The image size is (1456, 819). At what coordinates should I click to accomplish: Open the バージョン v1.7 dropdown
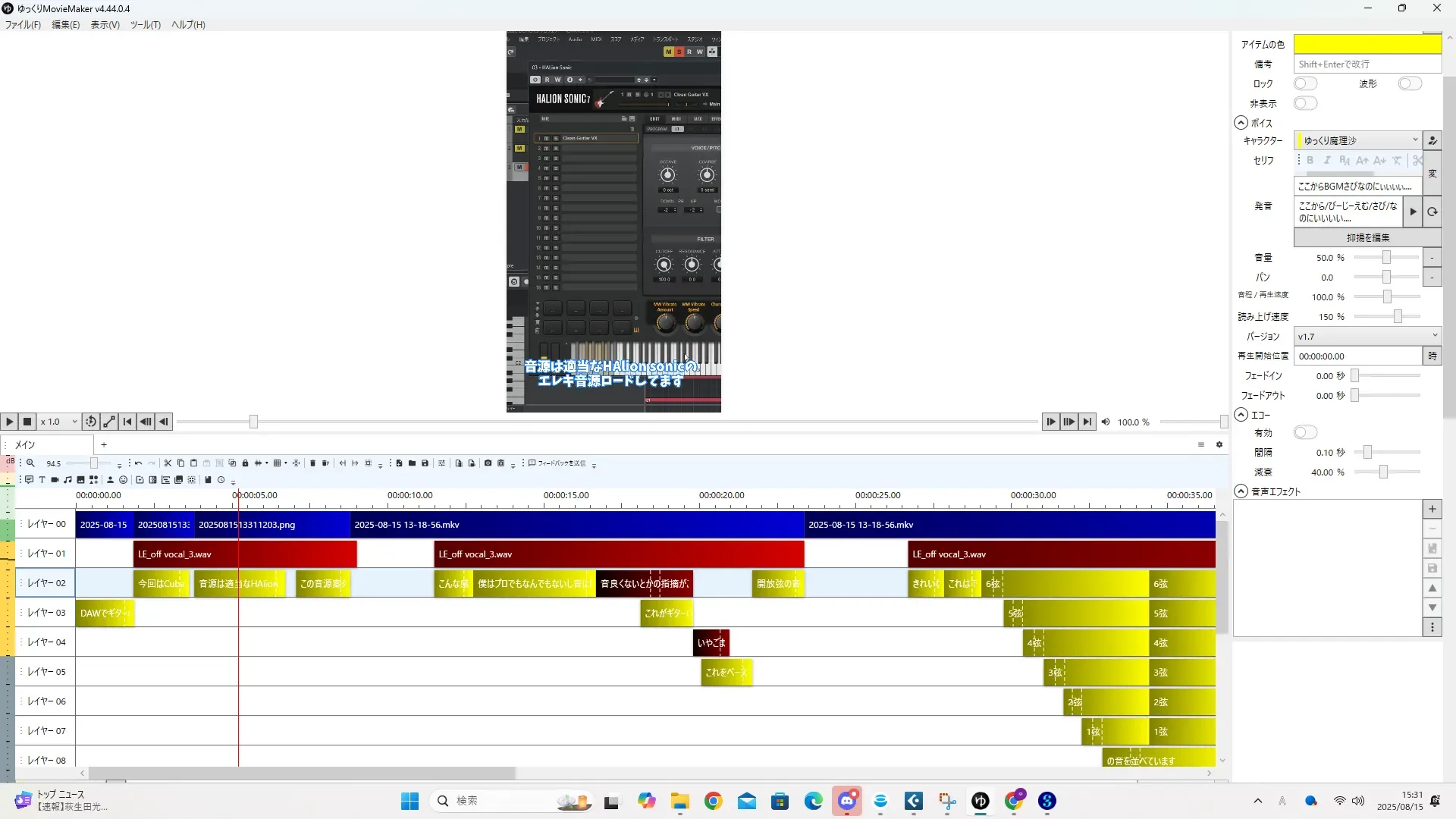tap(1367, 336)
